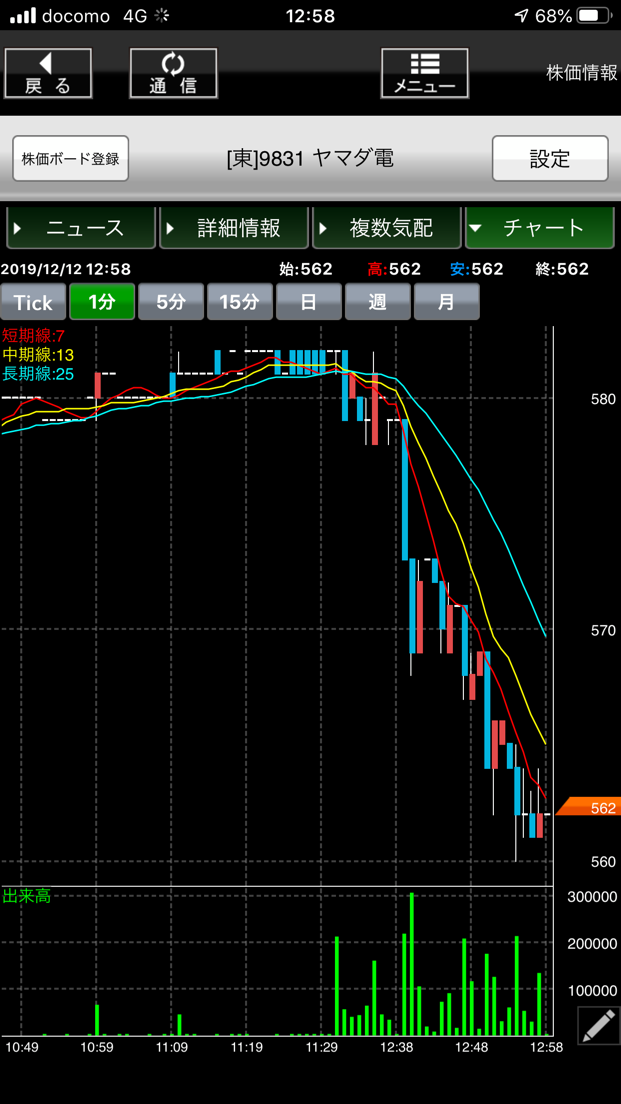This screenshot has height=1104, width=621.
Task: Tap the 300000 volume axis label
Action: (x=592, y=896)
